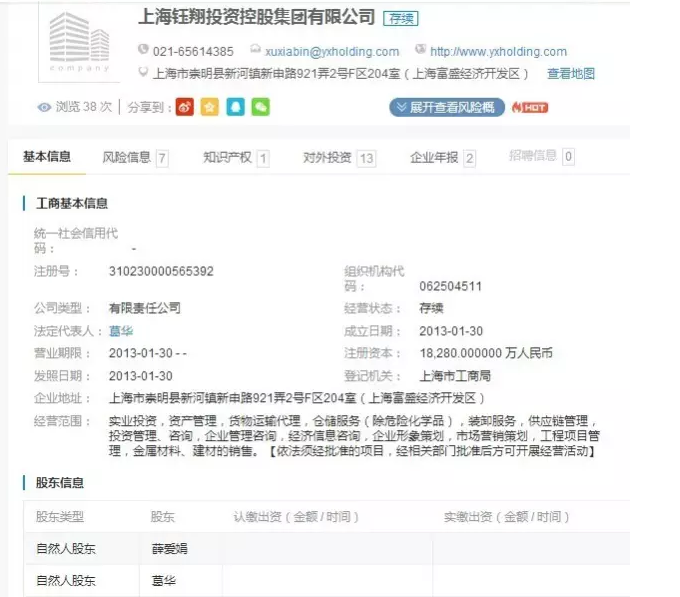
Task: Click company type 有限责任公司
Action: click(145, 308)
